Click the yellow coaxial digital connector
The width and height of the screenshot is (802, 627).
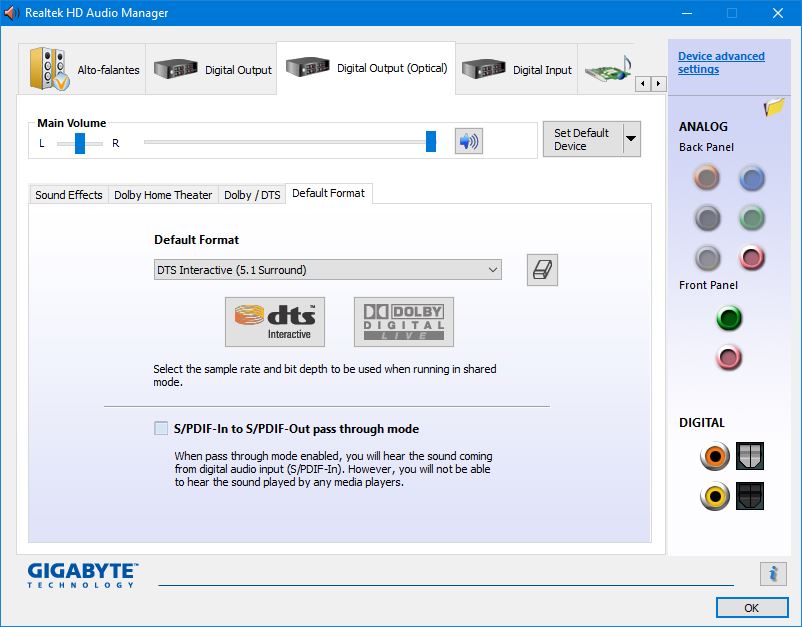click(x=715, y=496)
